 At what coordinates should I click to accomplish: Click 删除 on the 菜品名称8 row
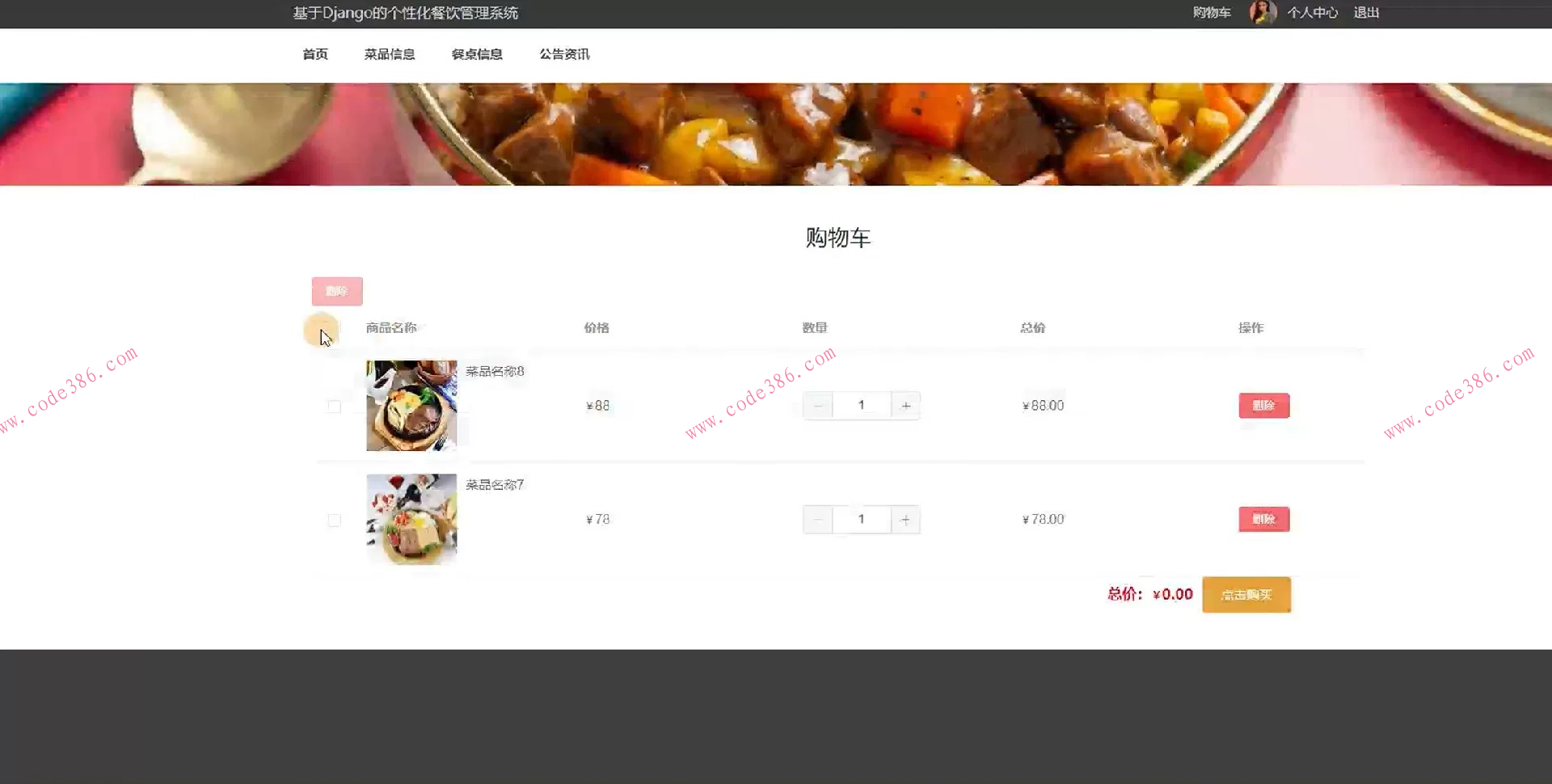[x=1263, y=405]
